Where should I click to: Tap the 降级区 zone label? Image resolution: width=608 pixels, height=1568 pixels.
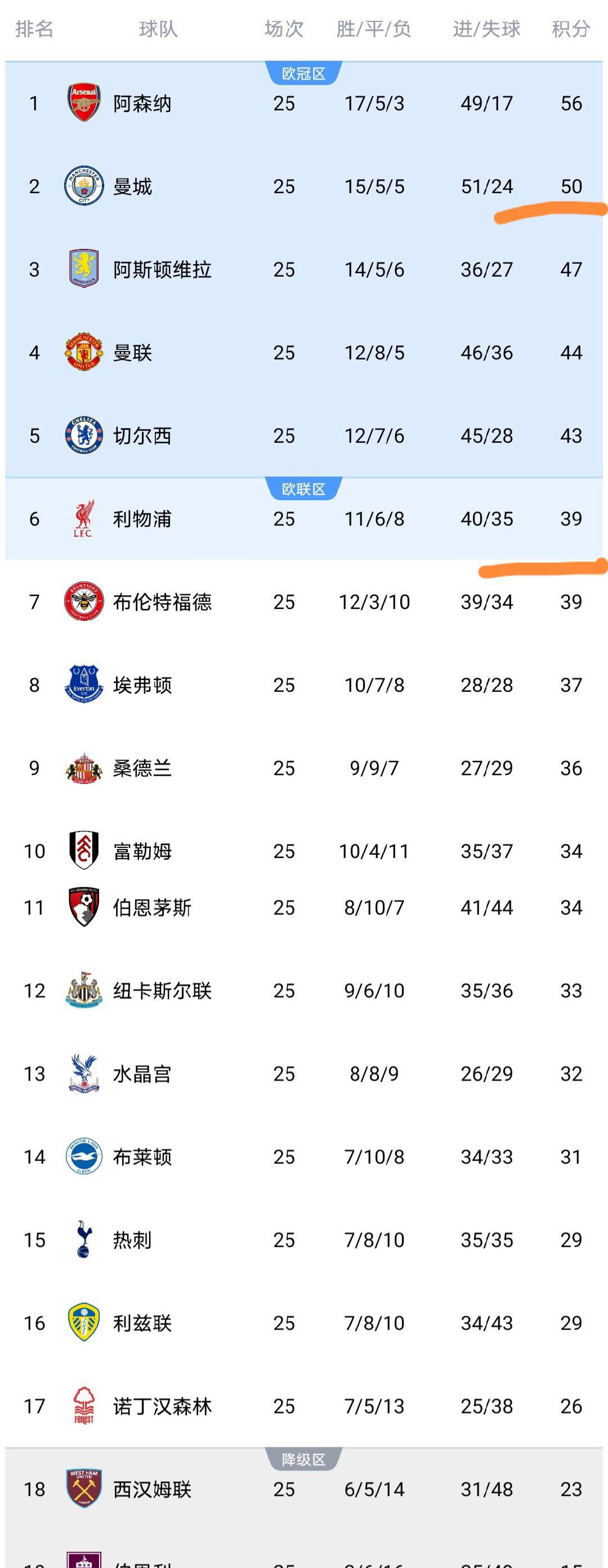[x=303, y=1459]
